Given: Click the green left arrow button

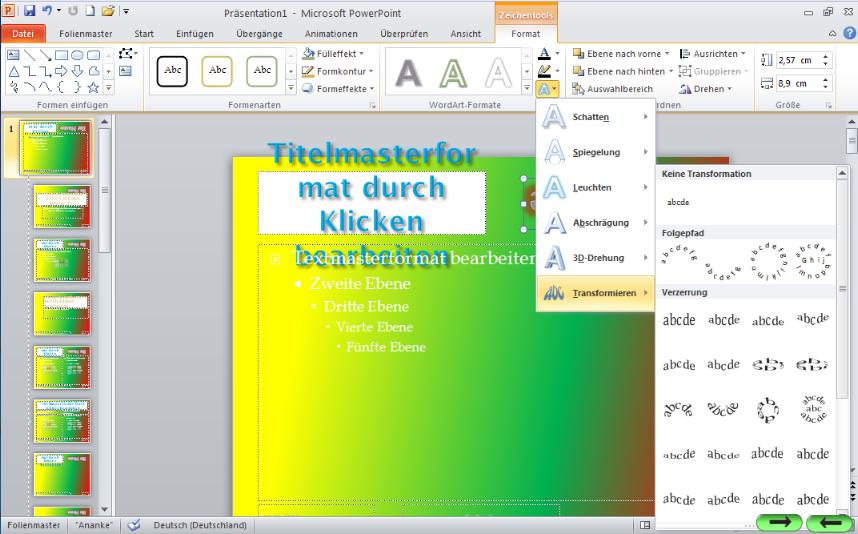Looking at the screenshot, I should (829, 522).
